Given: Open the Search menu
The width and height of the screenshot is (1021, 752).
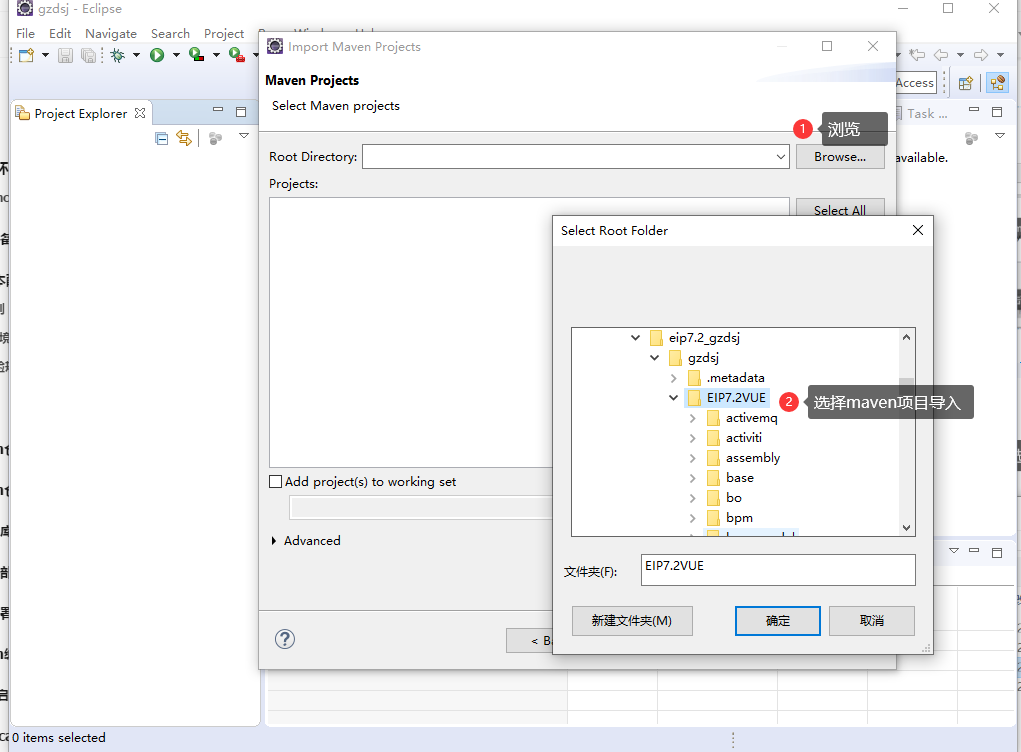Looking at the screenshot, I should tap(170, 34).
